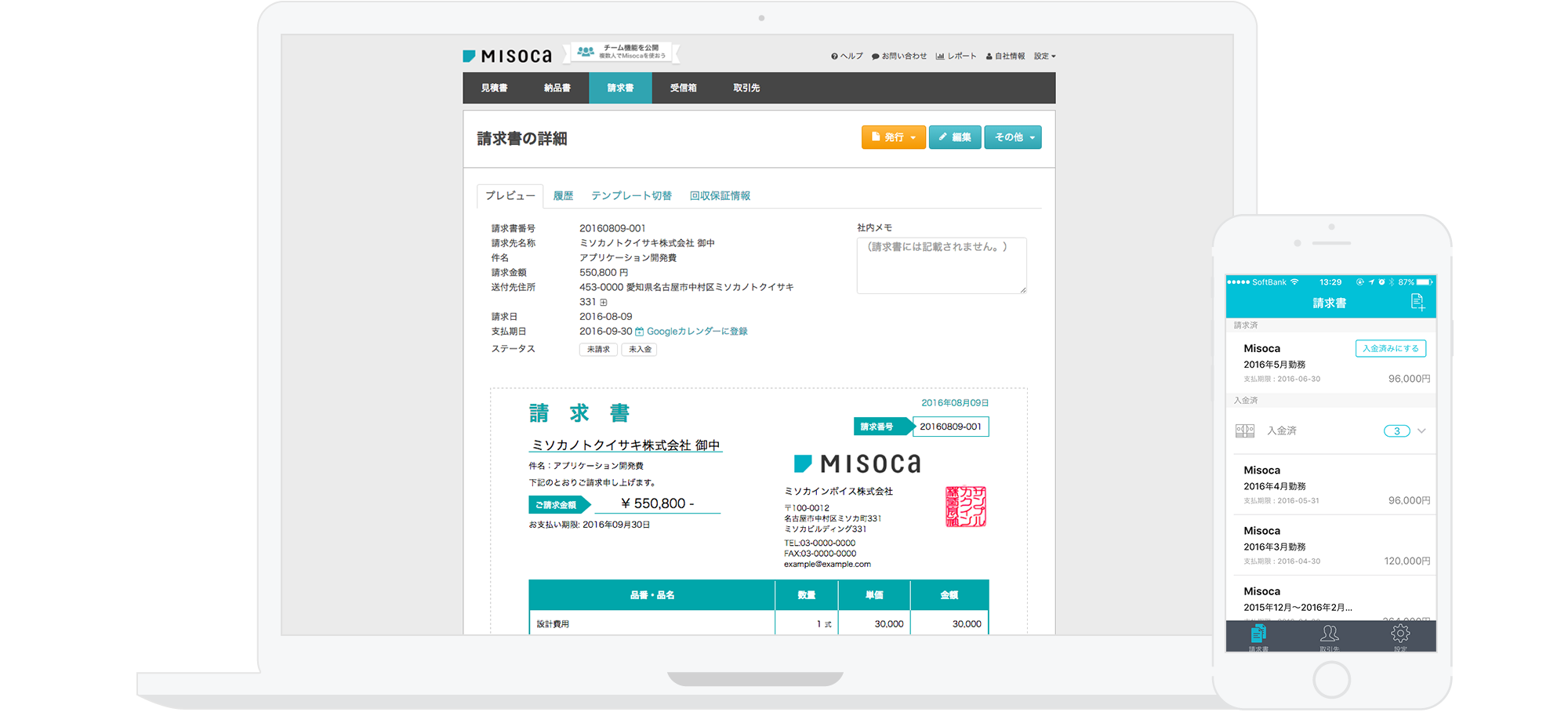The width and height of the screenshot is (1568, 712).
Task: Toggle the 未請求 status badge
Action: [598, 350]
